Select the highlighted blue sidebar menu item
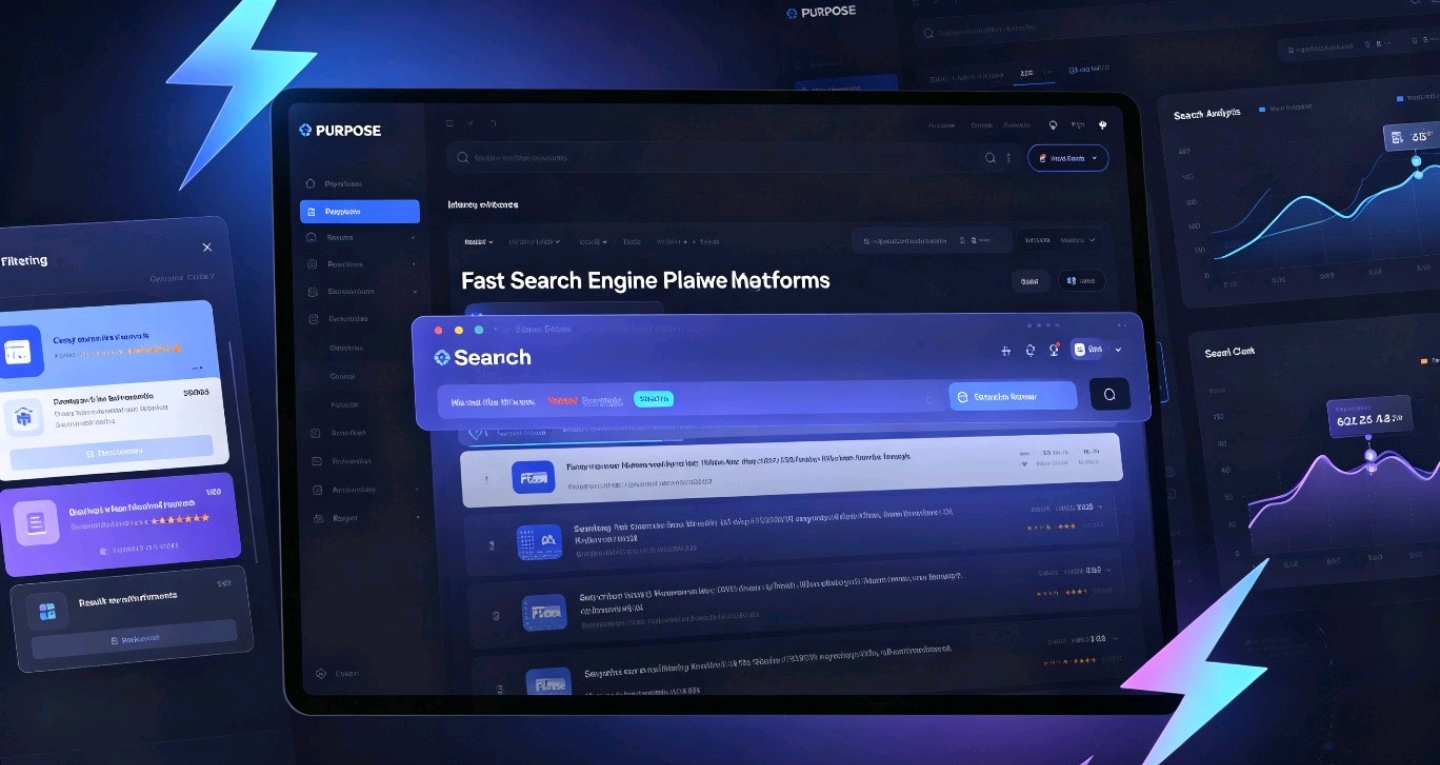Screen dimensions: 1440x765 (360, 211)
